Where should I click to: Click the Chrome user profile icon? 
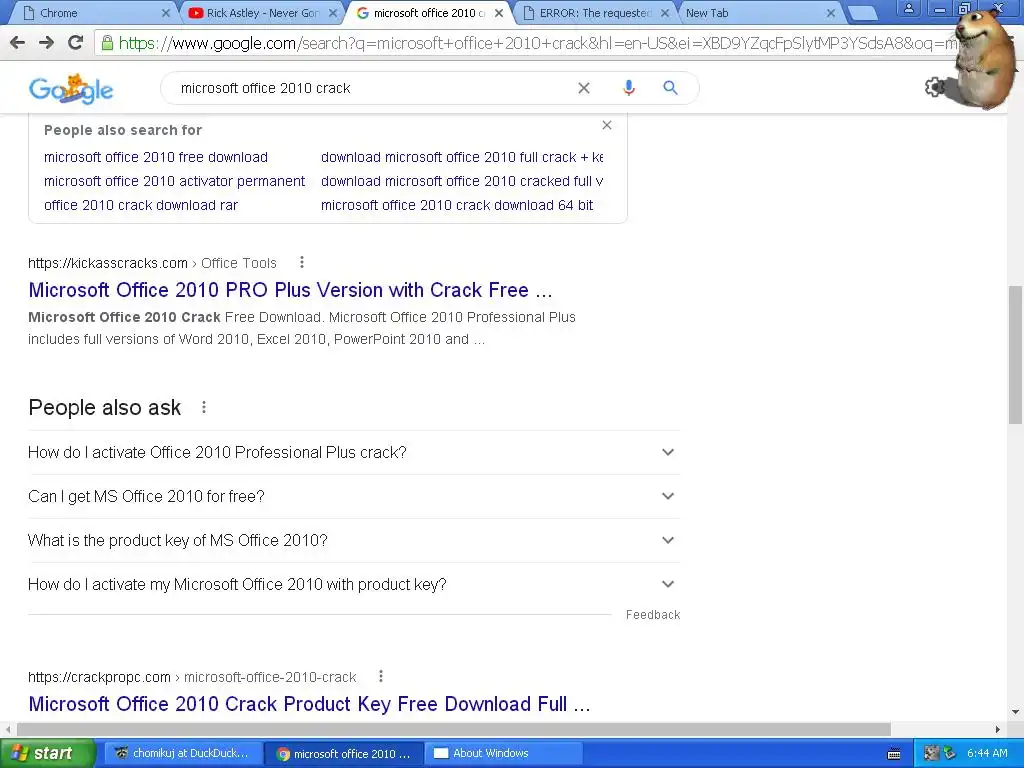pos(908,8)
